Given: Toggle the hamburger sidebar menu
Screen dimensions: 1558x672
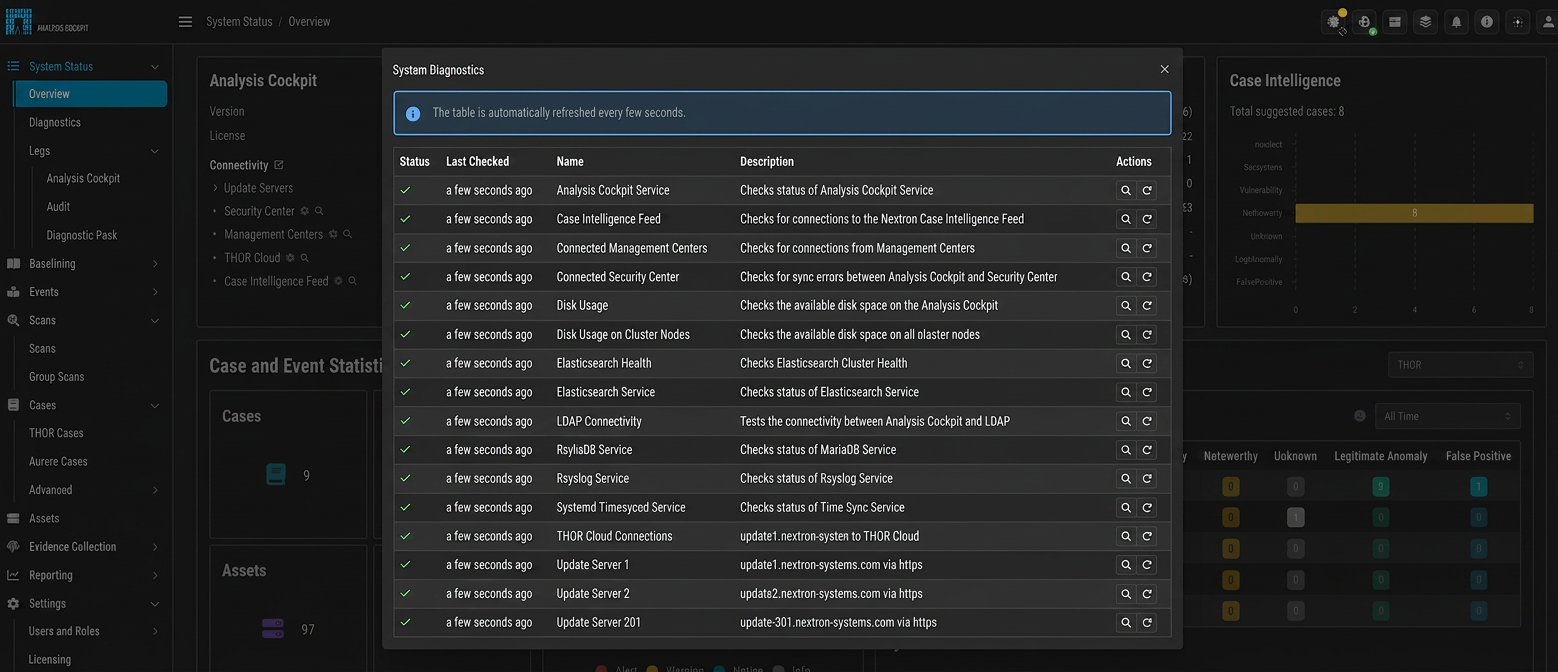Looking at the screenshot, I should 185,21.
